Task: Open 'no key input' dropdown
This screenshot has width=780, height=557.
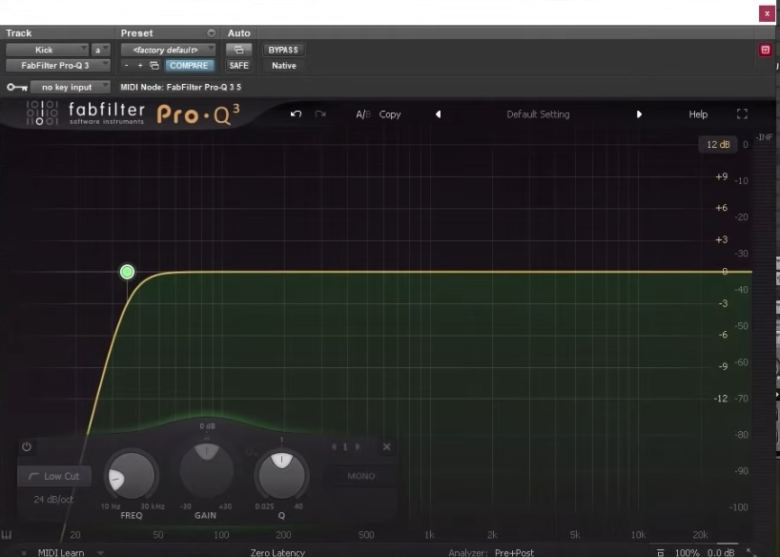Action: [70, 88]
